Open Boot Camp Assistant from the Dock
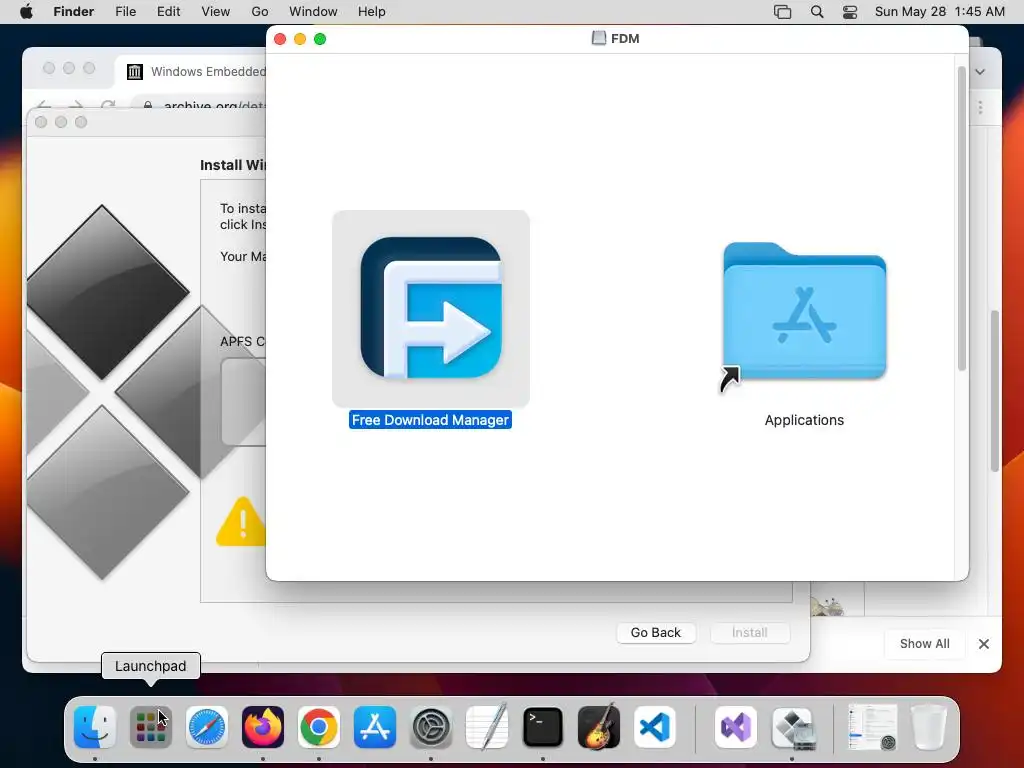This screenshot has width=1024, height=768. pyautogui.click(x=792, y=727)
